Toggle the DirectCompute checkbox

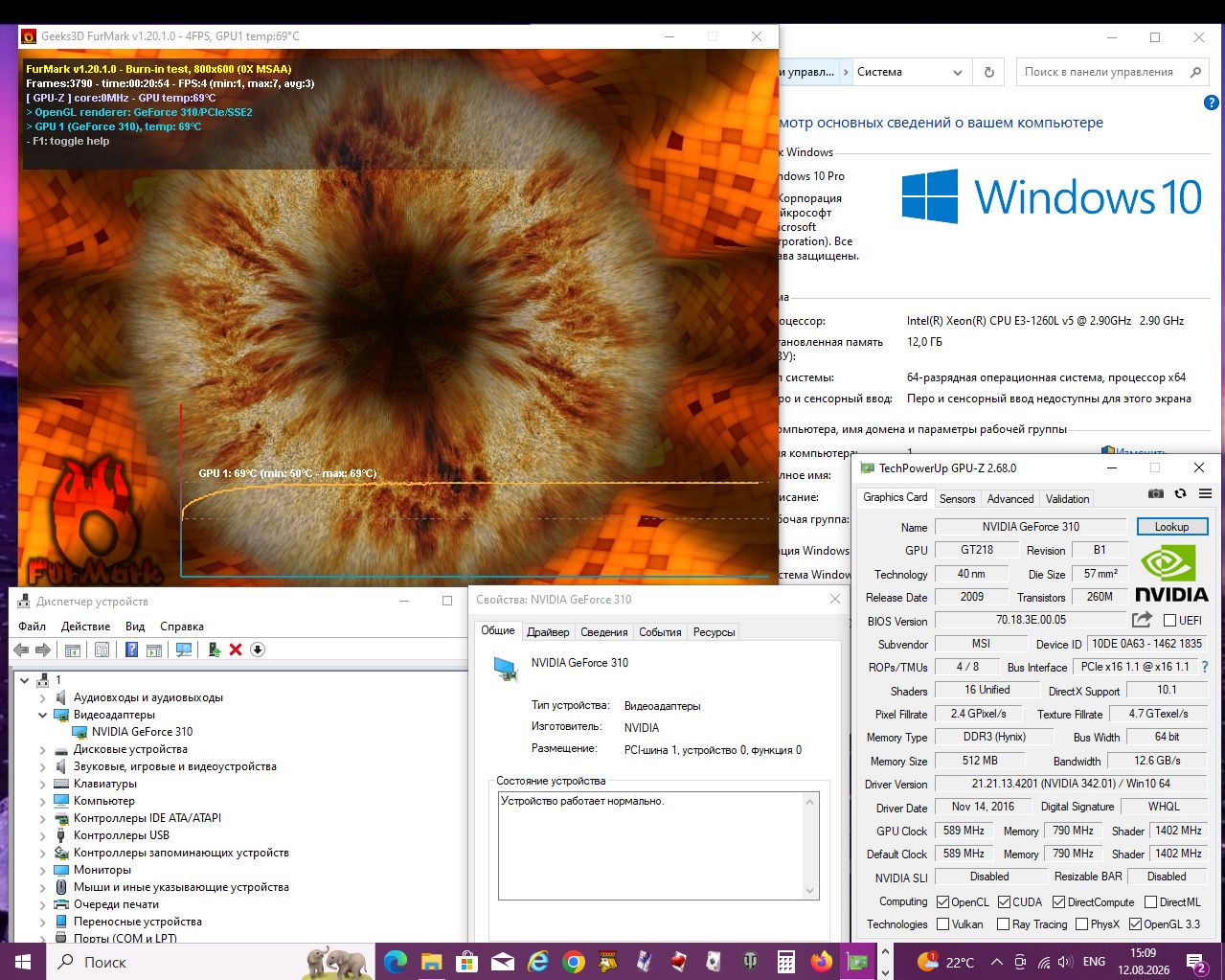1059,901
